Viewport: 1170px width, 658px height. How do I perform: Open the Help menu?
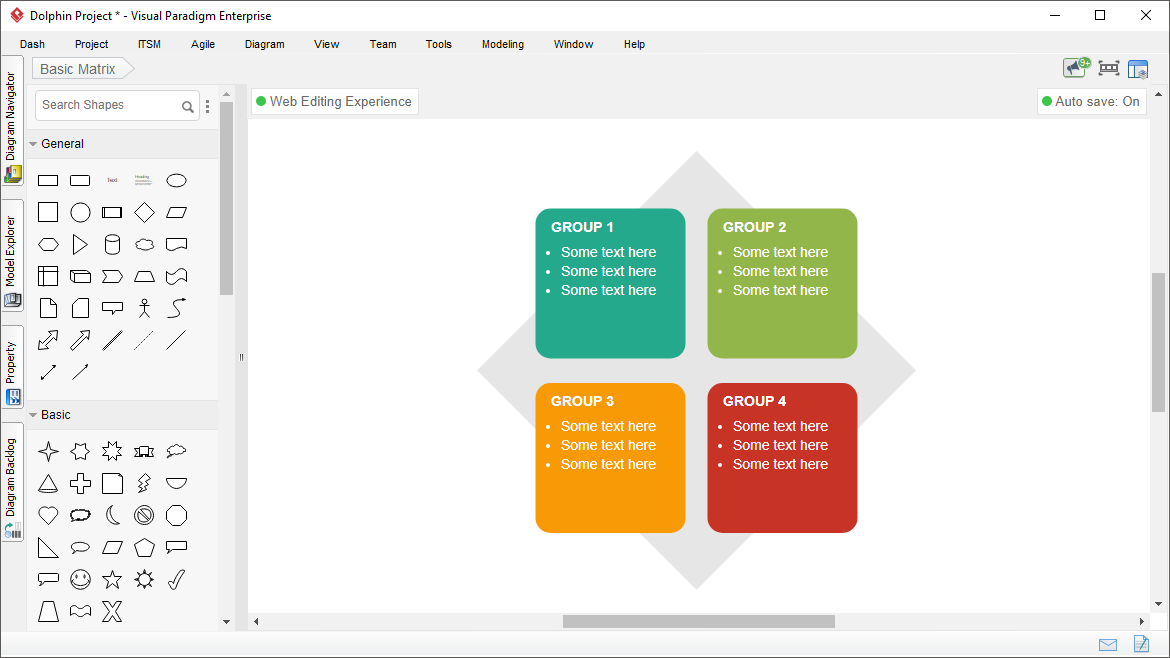[634, 44]
